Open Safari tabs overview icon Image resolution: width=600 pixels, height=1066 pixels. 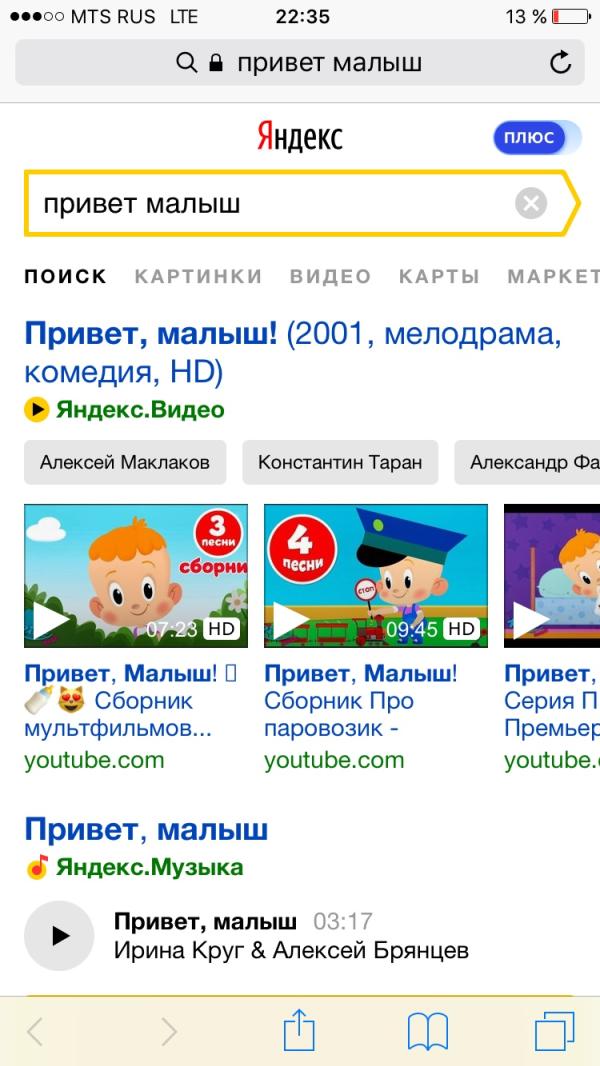[554, 1031]
